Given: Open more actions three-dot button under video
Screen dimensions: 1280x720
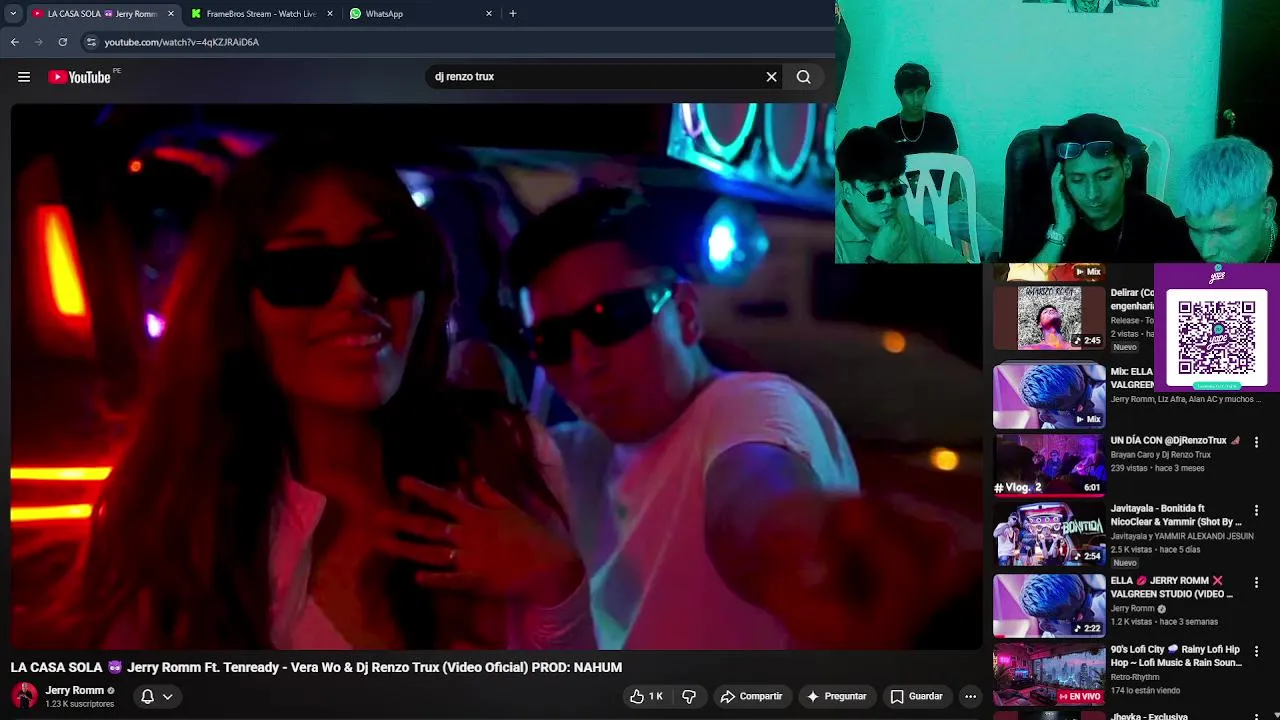Looking at the screenshot, I should 970,696.
